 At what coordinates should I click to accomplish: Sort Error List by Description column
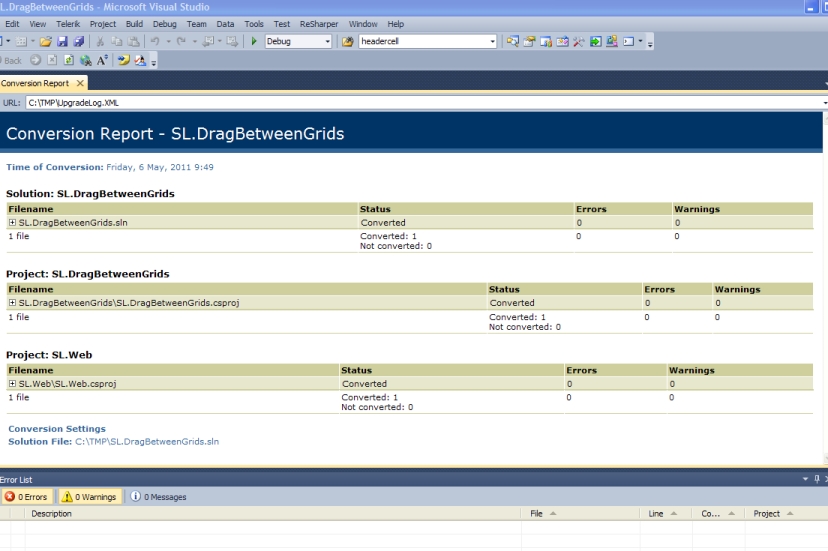[272, 513]
